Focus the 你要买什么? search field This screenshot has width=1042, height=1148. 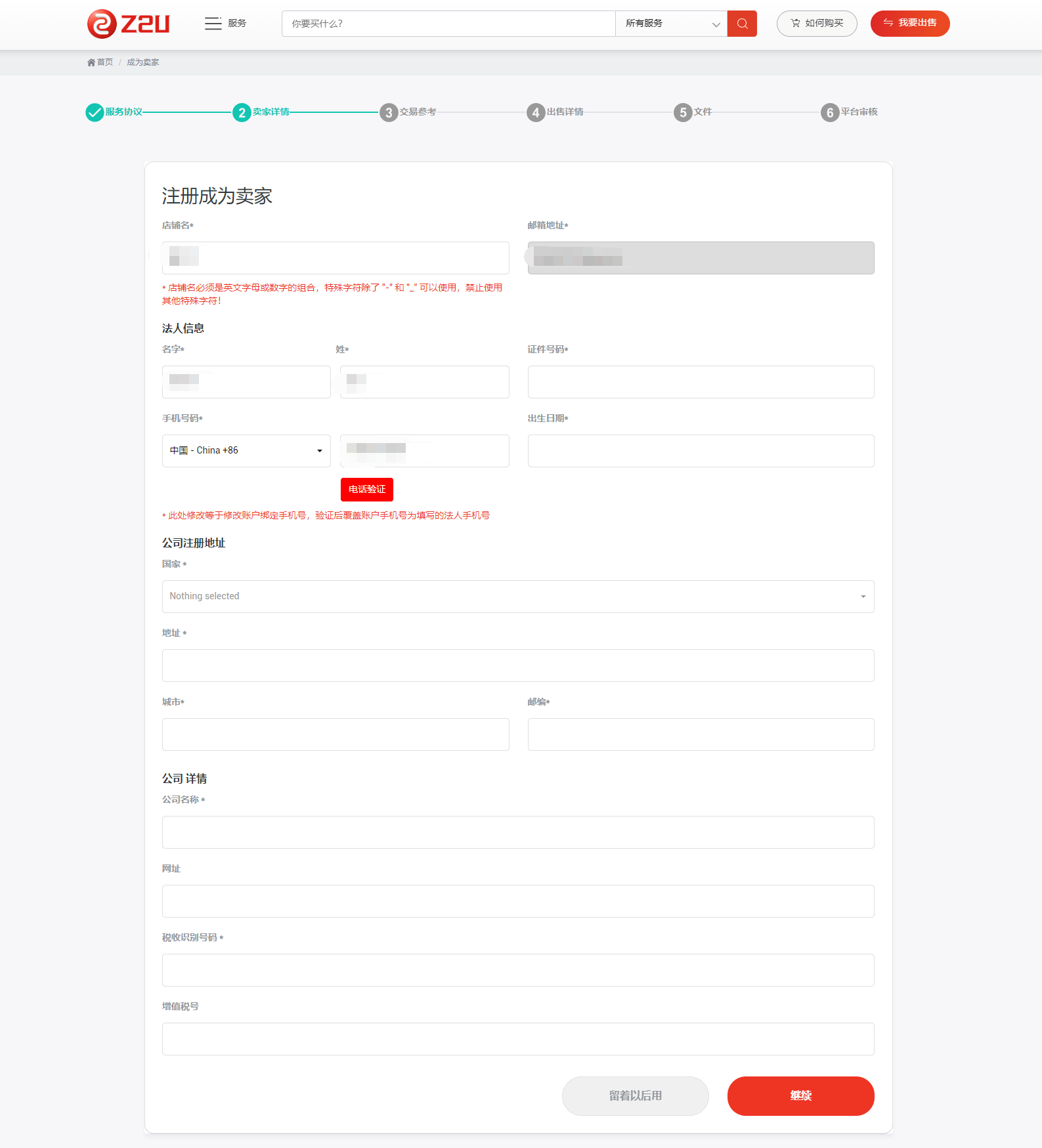coord(448,24)
